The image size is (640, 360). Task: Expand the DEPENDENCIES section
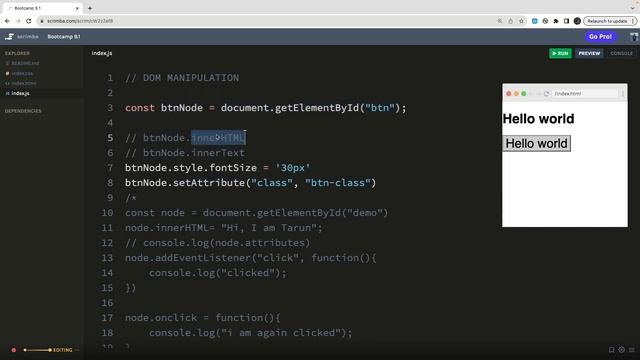tap(23, 111)
